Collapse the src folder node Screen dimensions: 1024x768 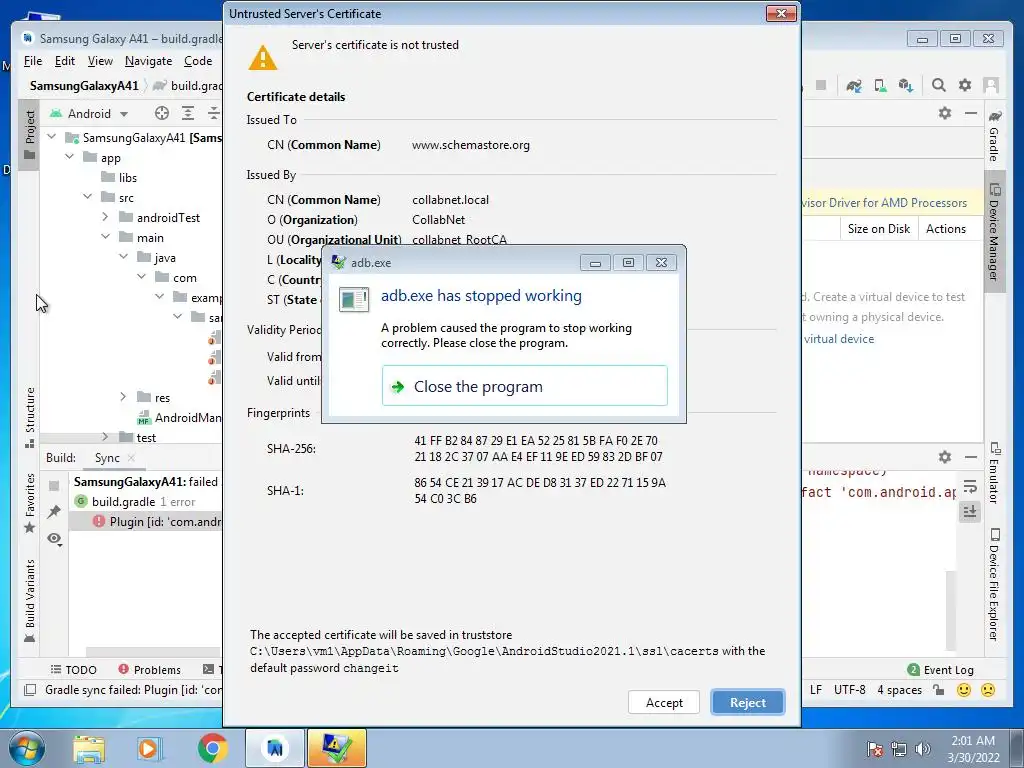(x=88, y=197)
